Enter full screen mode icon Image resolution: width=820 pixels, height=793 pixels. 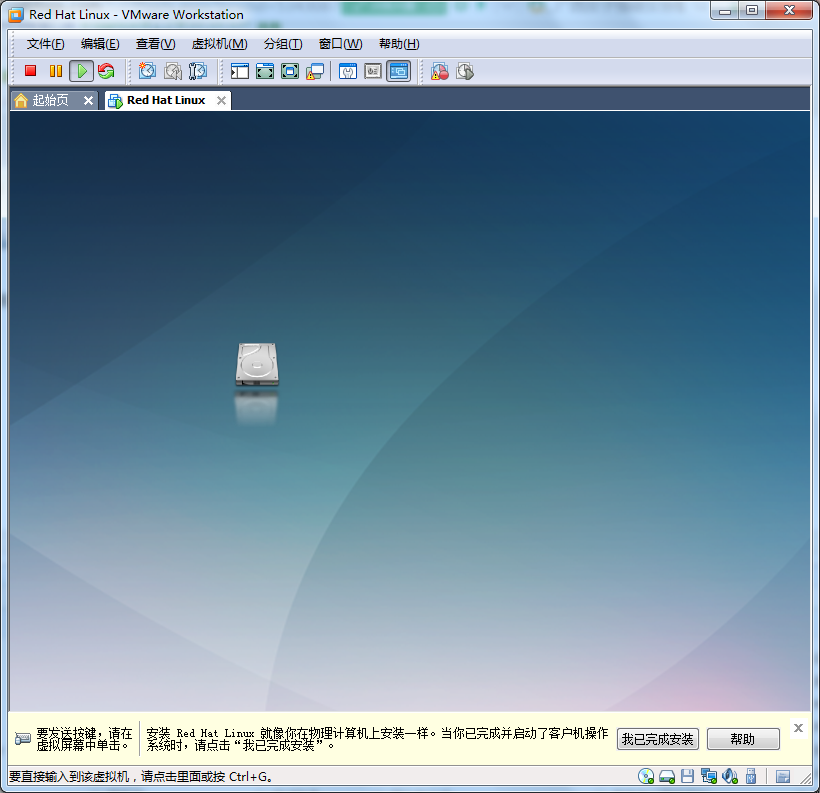click(x=290, y=71)
